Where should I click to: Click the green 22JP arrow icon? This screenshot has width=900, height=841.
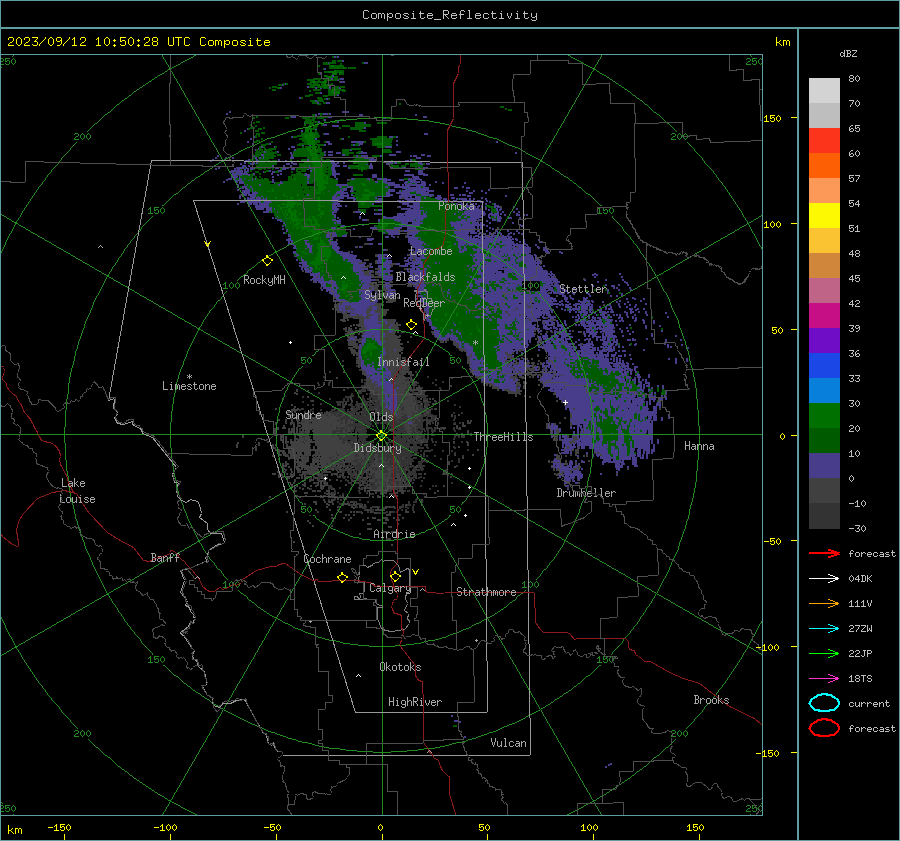[x=824, y=653]
